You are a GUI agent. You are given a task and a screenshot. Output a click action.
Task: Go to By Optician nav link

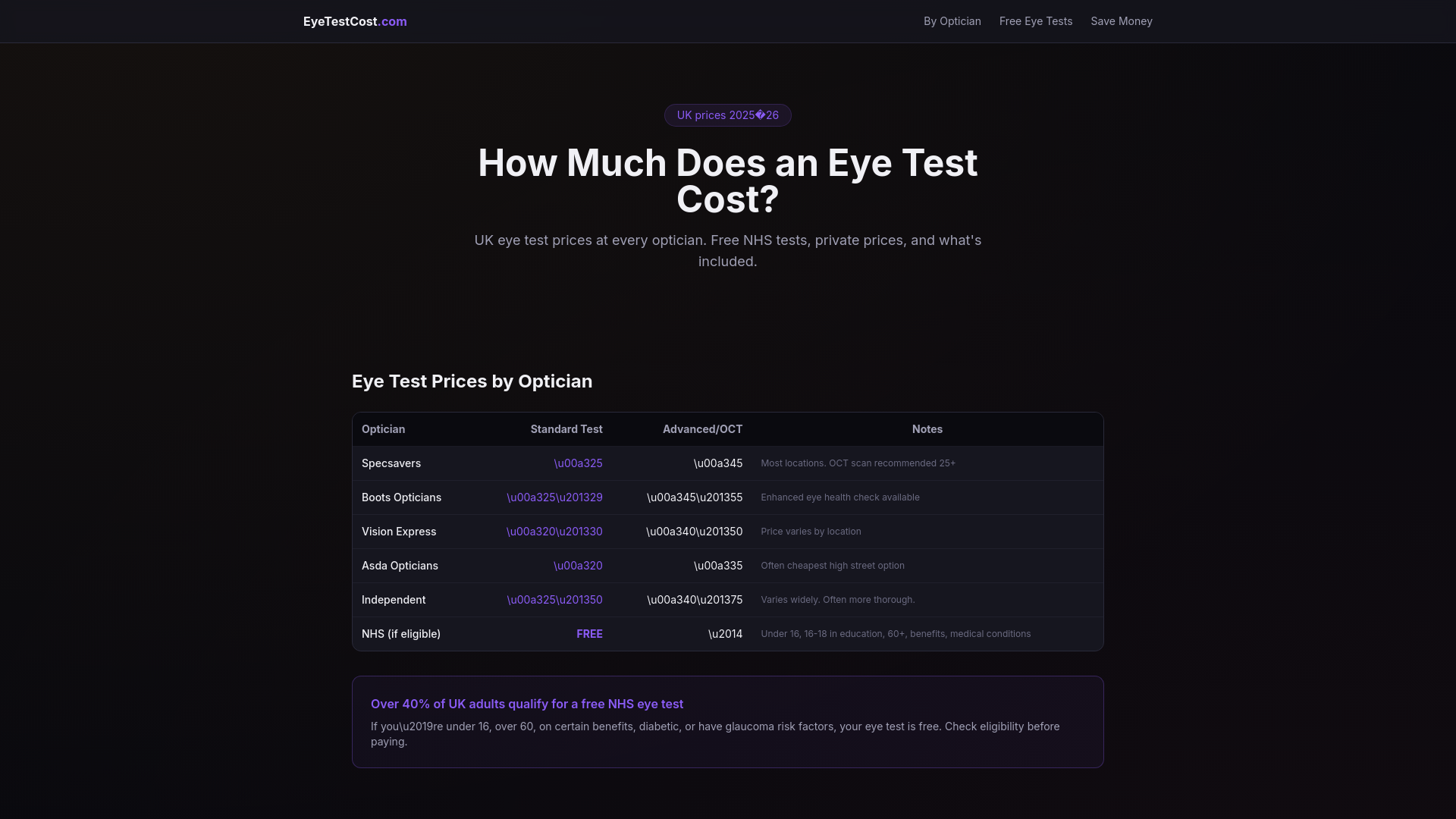click(x=952, y=21)
